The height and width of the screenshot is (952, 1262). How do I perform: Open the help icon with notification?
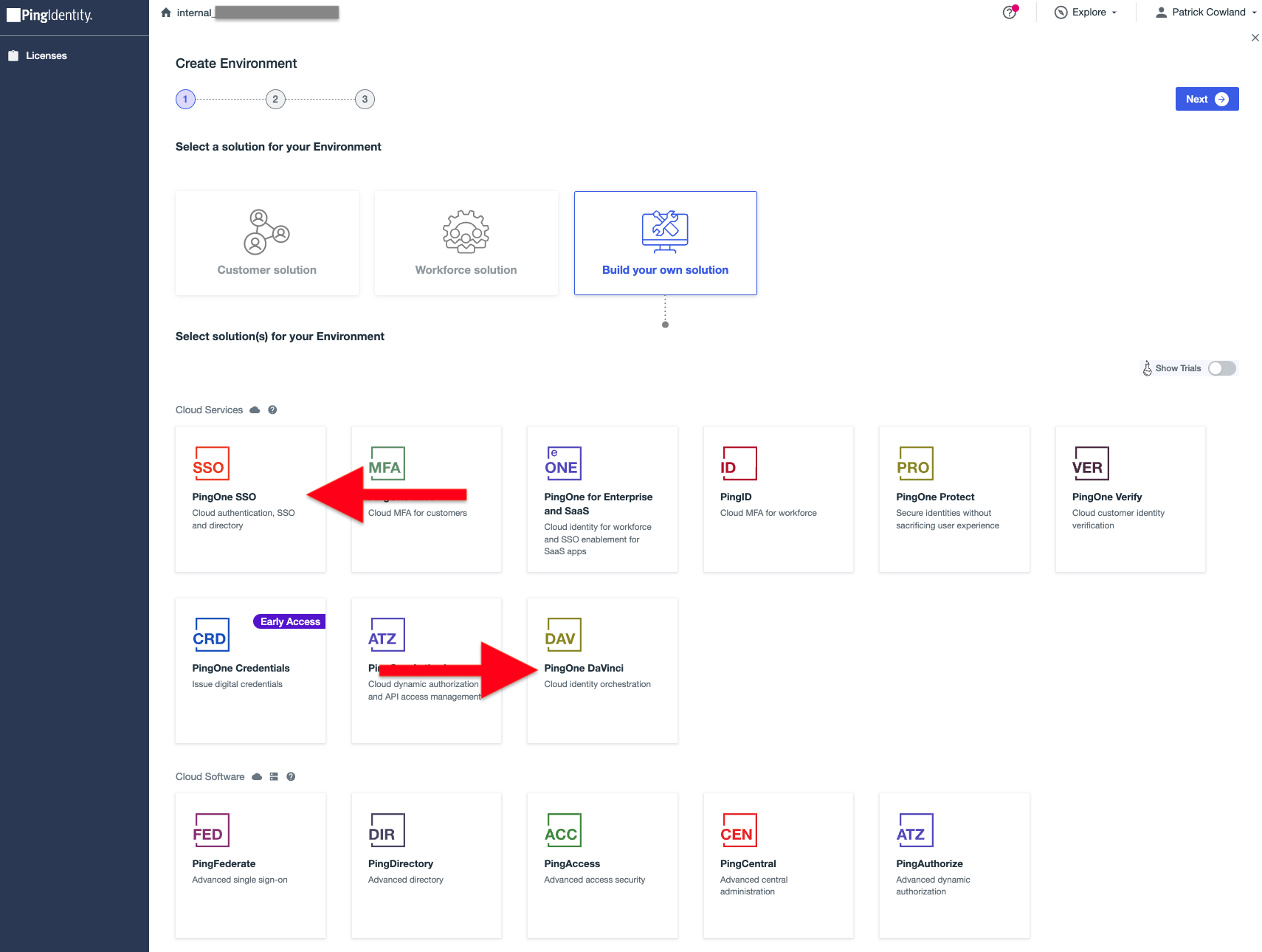(1010, 13)
